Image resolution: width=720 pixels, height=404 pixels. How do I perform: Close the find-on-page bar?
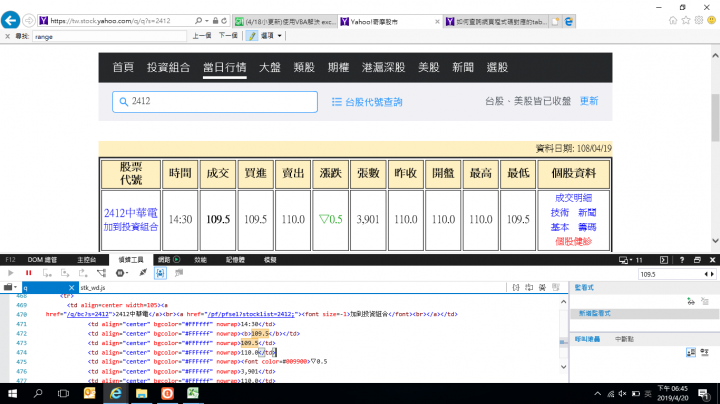pyautogui.click(x=7, y=36)
